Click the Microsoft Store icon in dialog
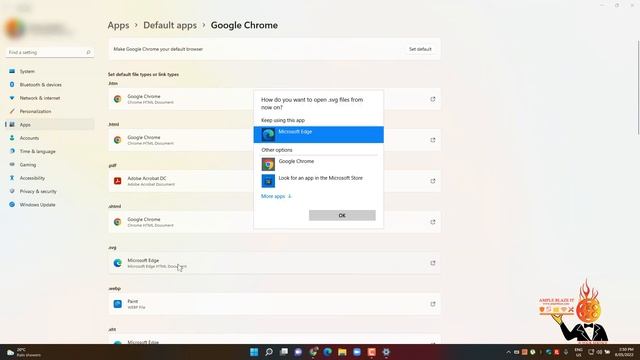The image size is (640, 360). 268,181
